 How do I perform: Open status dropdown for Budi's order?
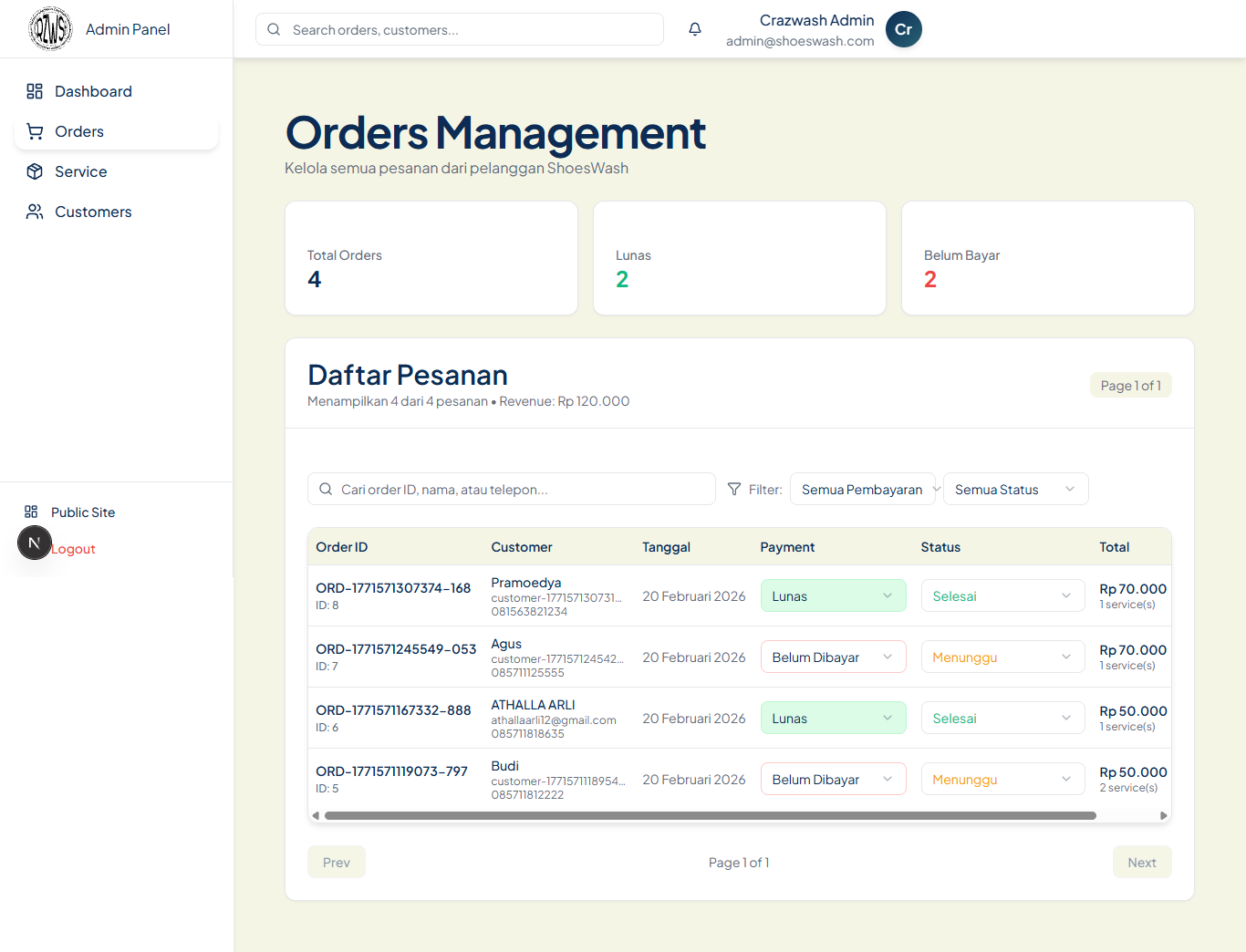pos(1003,779)
